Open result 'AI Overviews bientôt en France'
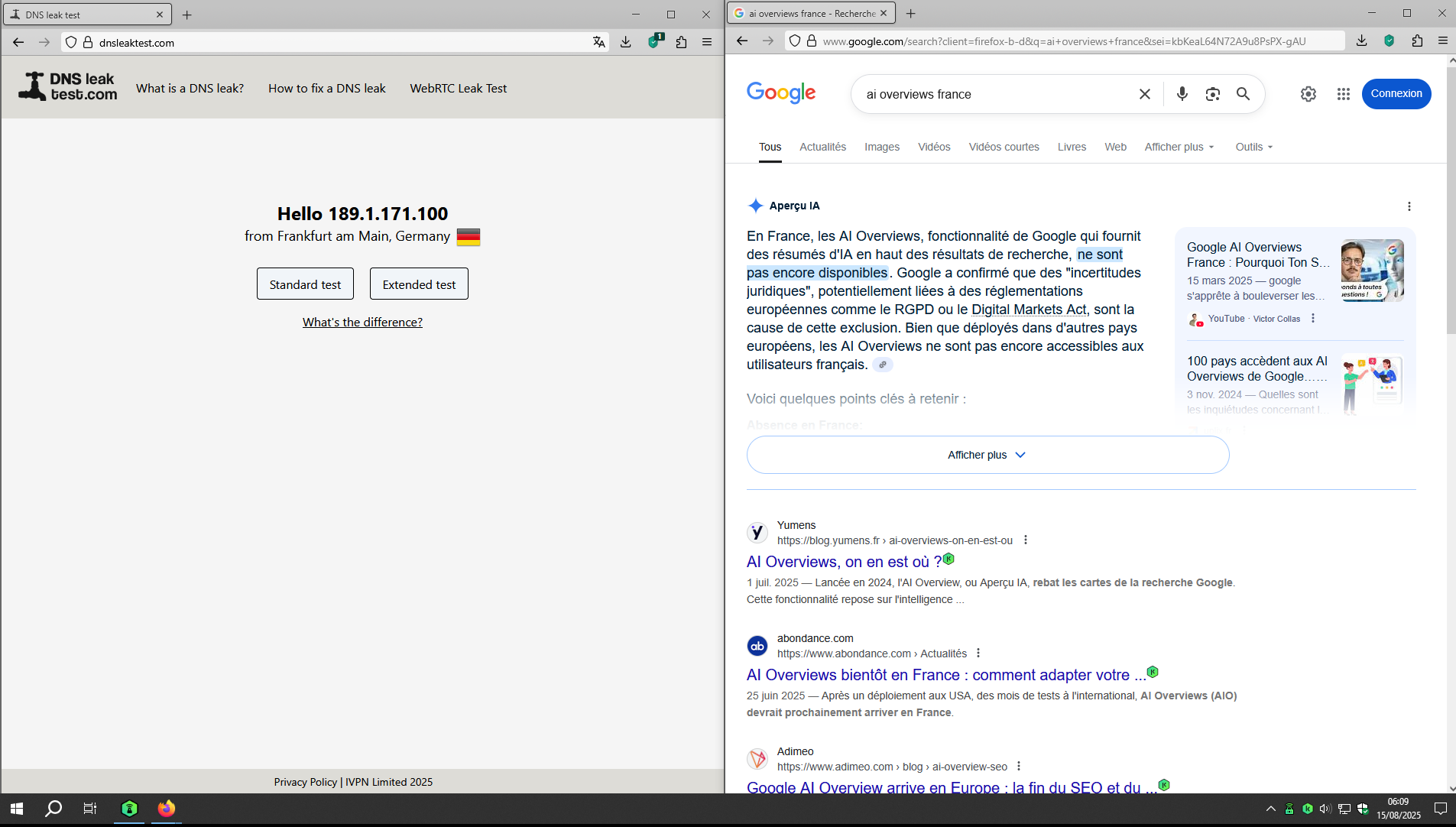1456x827 pixels. click(946, 675)
